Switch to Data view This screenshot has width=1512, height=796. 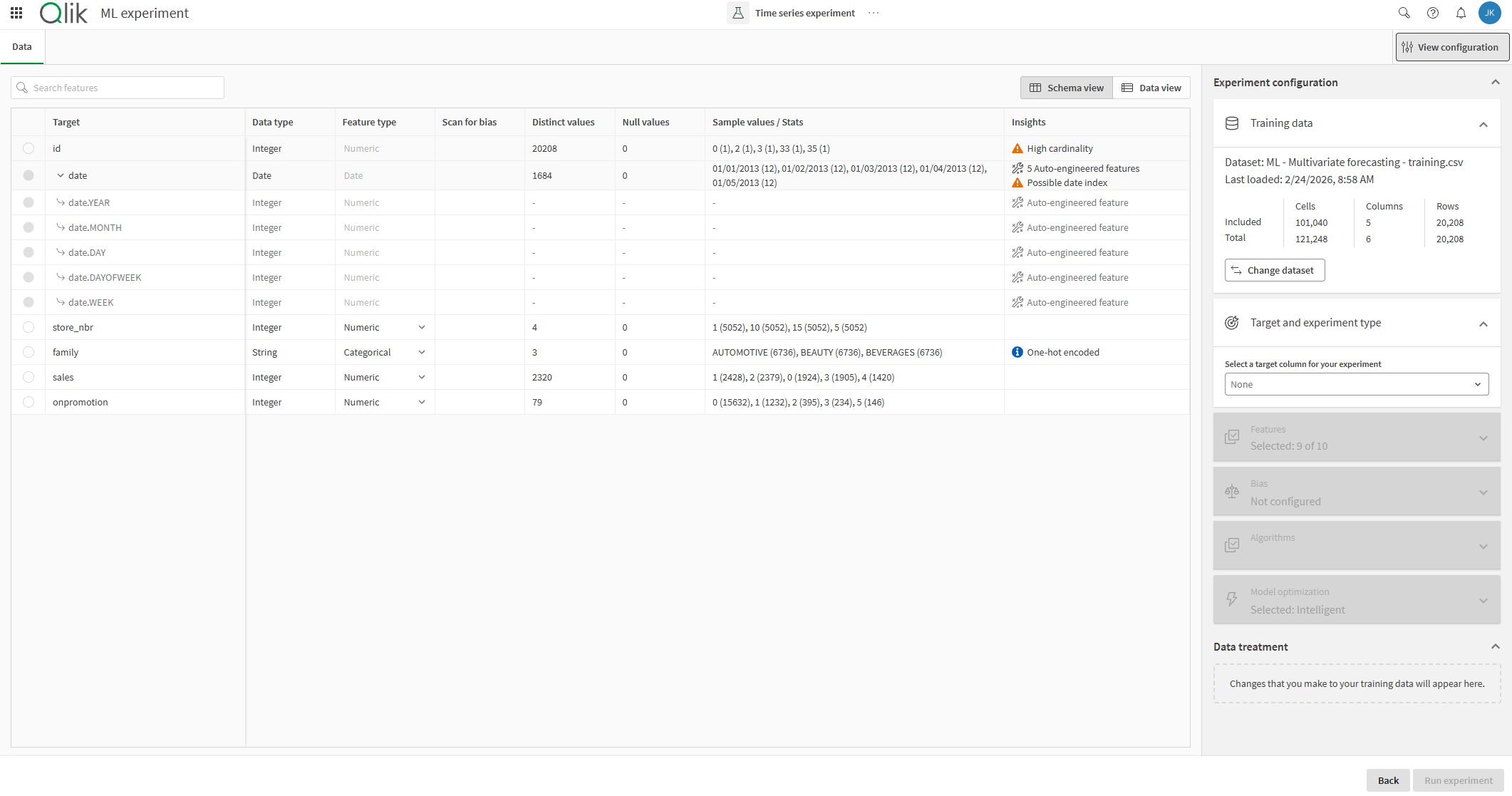1151,87
